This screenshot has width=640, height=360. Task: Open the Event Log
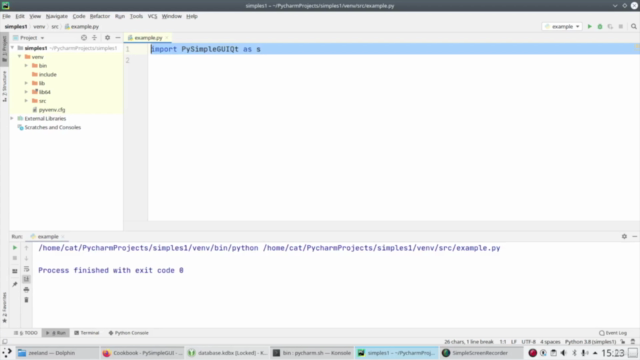pyautogui.click(x=613, y=333)
